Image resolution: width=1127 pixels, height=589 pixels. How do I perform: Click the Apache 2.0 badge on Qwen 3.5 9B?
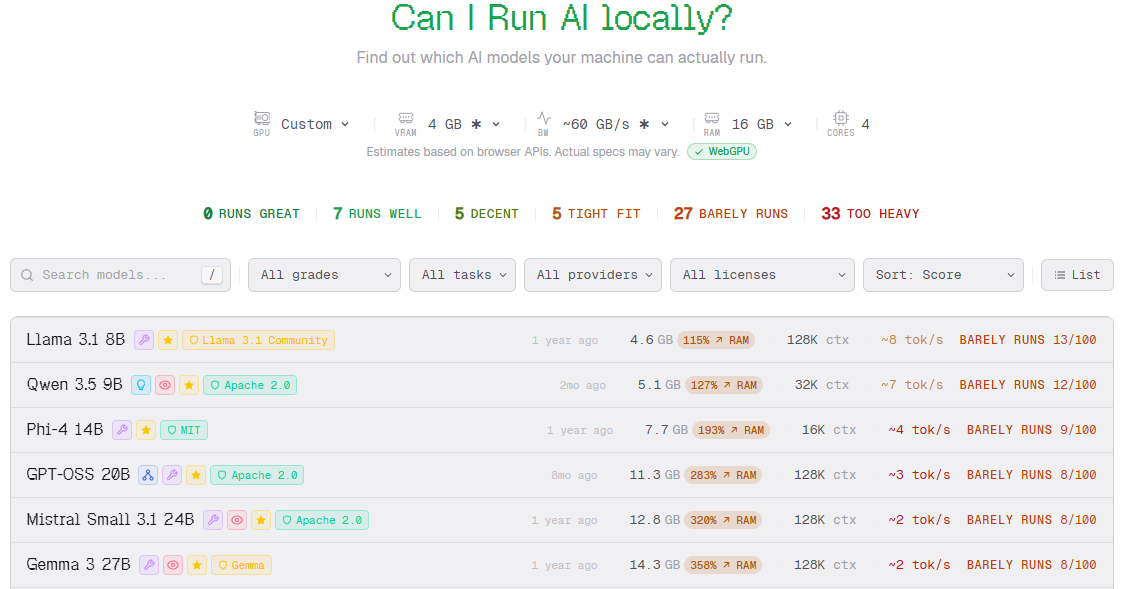tap(250, 385)
